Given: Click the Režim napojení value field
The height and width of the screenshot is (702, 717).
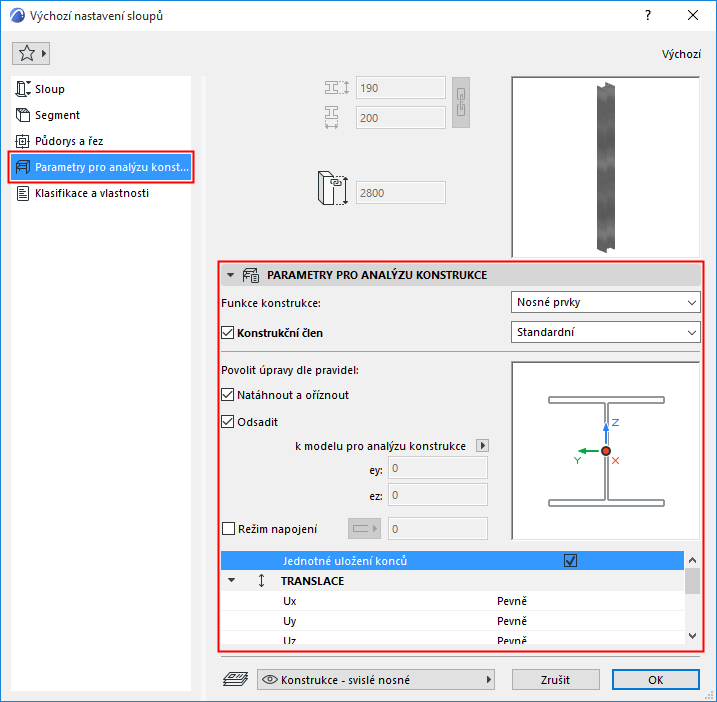Looking at the screenshot, I should 438,529.
